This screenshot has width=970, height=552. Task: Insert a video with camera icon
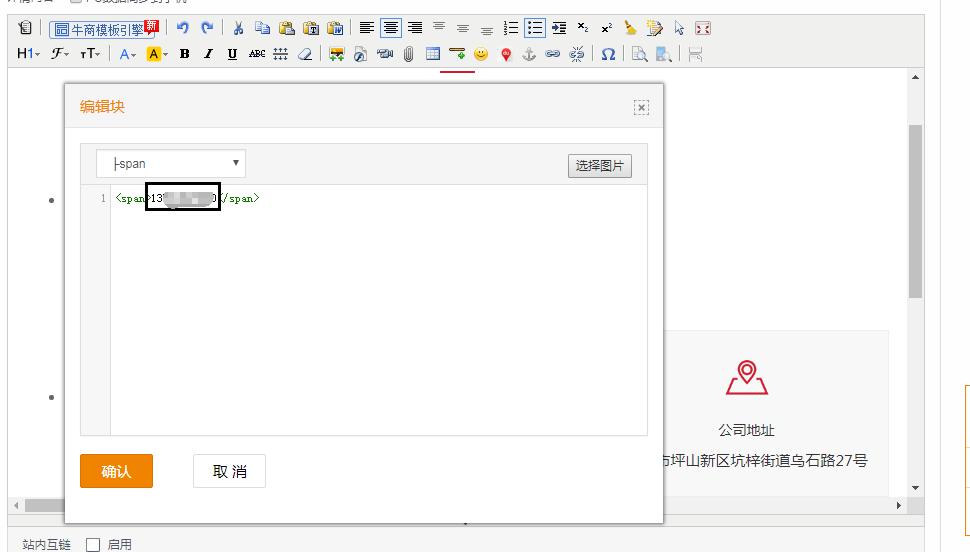(385, 54)
